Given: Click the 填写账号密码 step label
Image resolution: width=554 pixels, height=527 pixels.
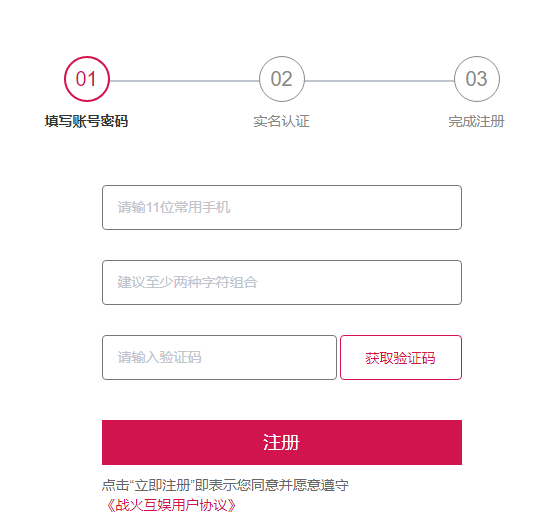Looking at the screenshot, I should [x=86, y=121].
